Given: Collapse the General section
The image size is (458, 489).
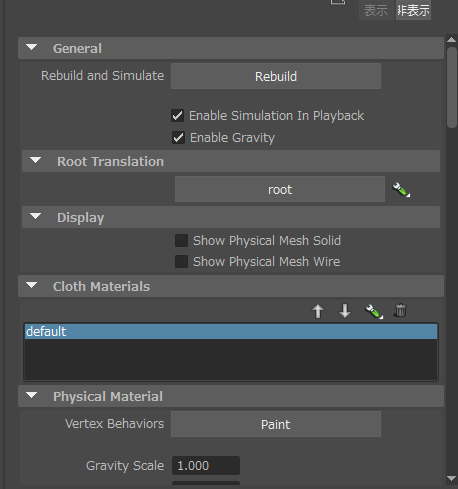Looking at the screenshot, I should pos(32,48).
